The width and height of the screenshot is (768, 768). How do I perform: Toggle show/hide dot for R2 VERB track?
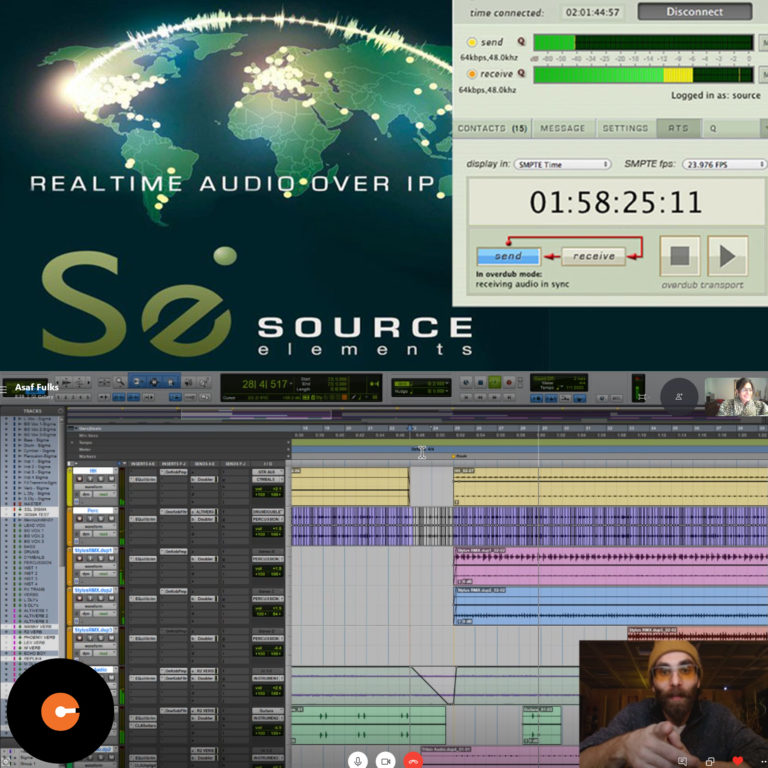tap(6, 632)
